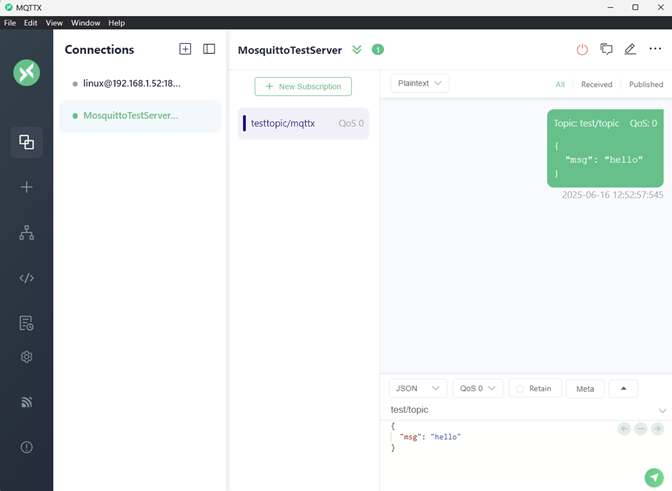Click the test/topic topic input field
The image size is (672, 491).
(520, 410)
